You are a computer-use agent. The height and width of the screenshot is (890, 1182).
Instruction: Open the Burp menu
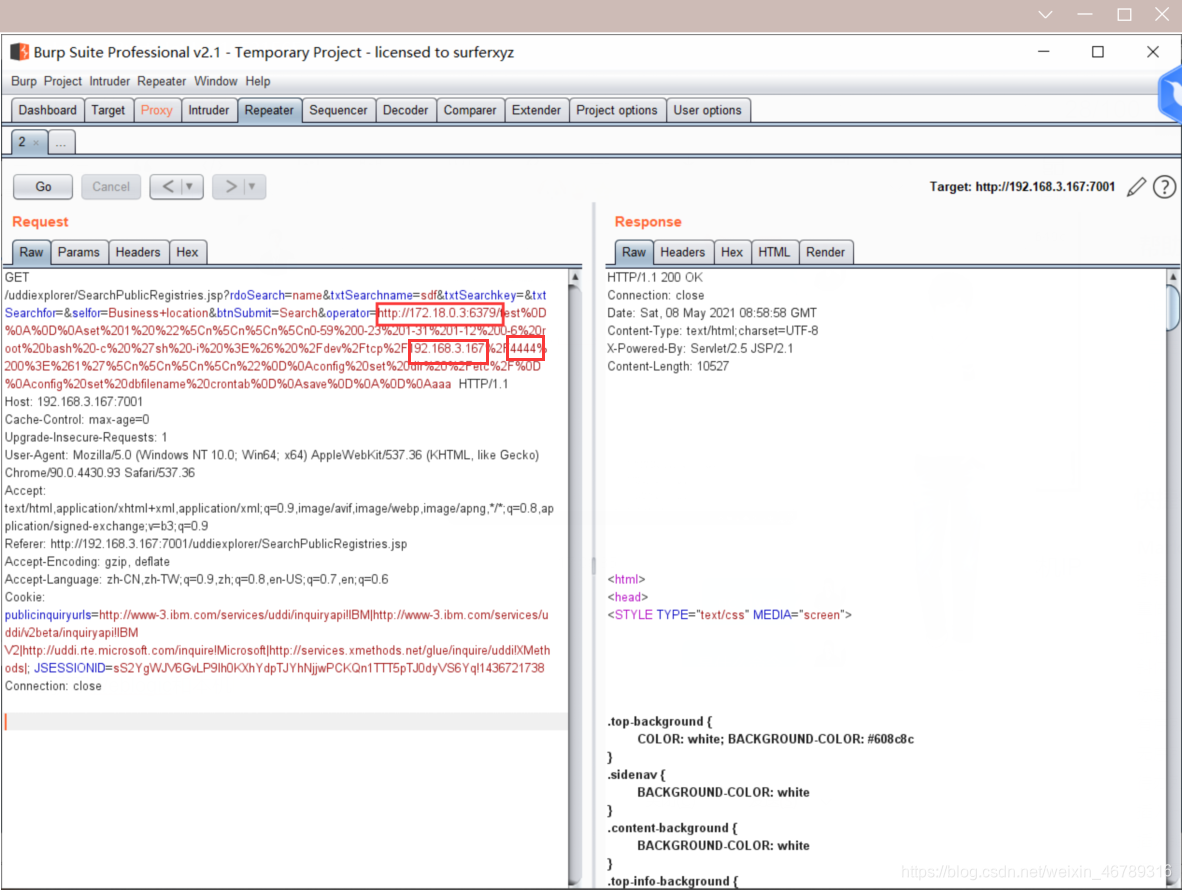pyautogui.click(x=23, y=81)
